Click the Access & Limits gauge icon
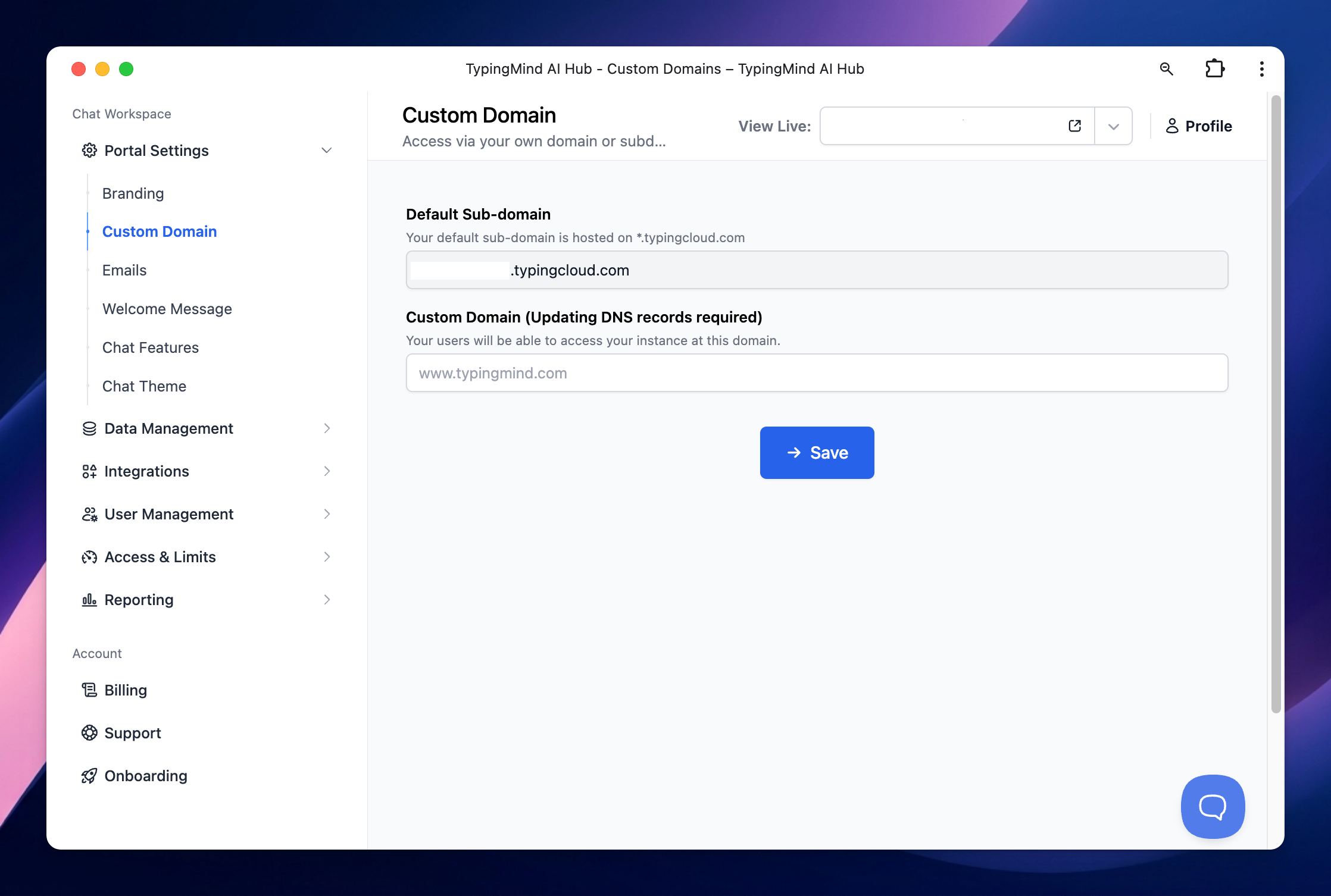Viewport: 1331px width, 896px height. click(89, 557)
